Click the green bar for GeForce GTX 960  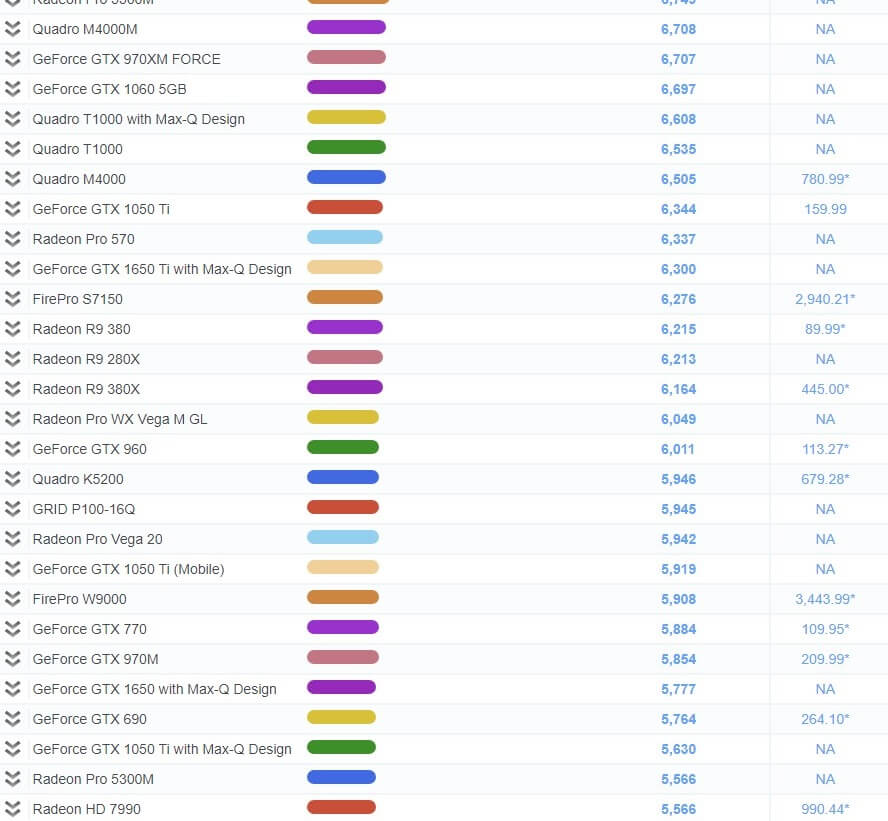click(343, 447)
